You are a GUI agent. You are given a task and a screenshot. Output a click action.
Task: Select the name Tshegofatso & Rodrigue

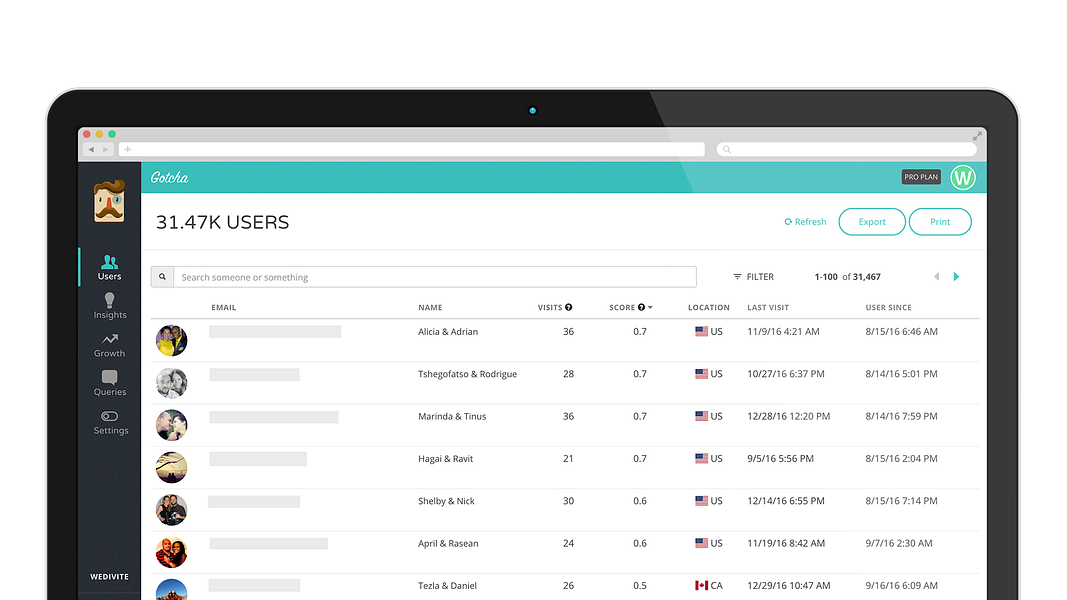pyautogui.click(x=467, y=373)
